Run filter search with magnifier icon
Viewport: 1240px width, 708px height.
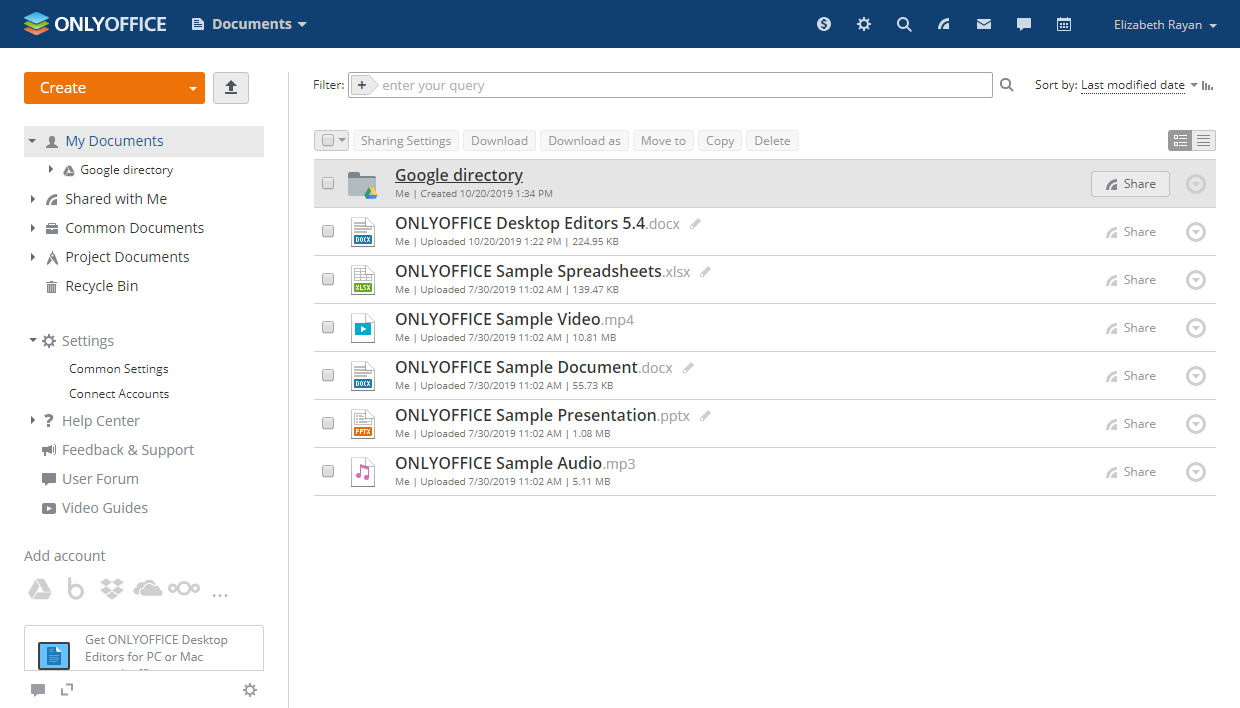pos(1007,85)
